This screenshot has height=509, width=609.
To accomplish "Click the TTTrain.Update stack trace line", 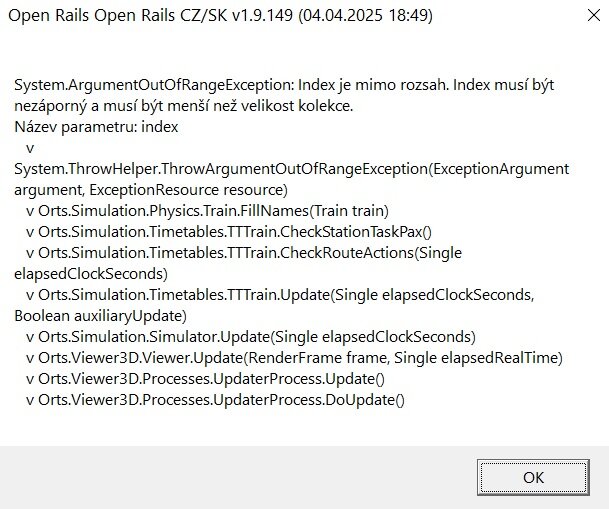I will (x=280, y=294).
